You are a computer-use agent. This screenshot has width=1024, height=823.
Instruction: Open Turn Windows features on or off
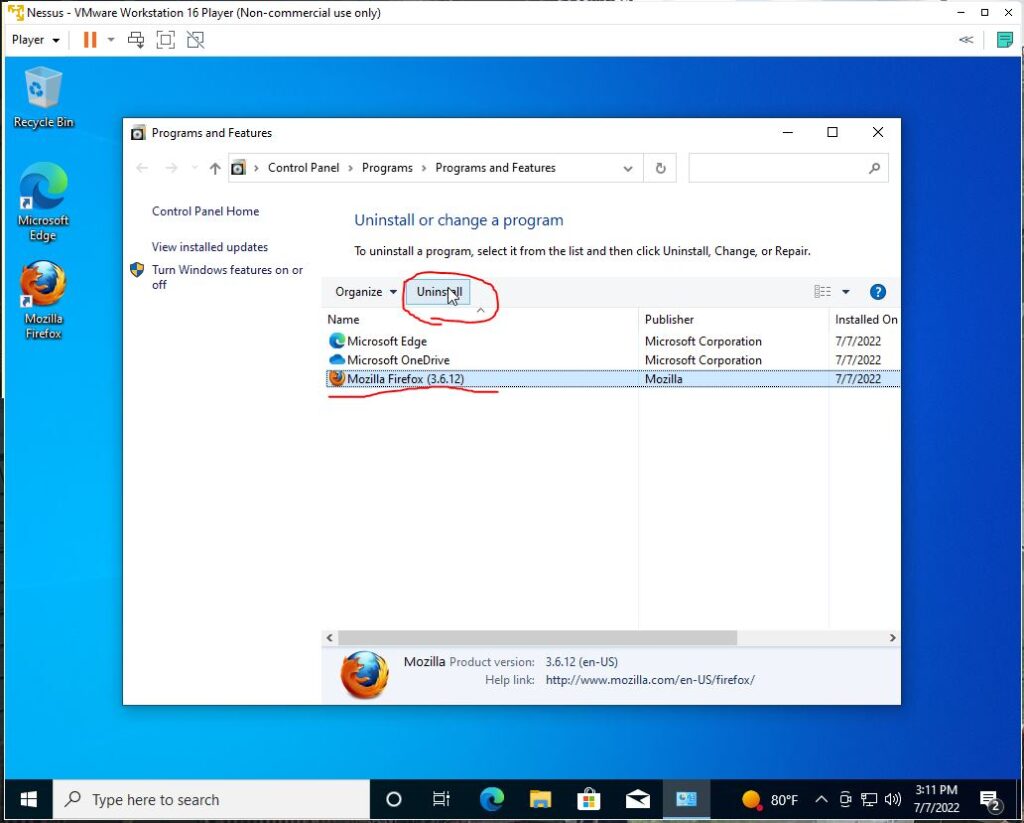click(227, 277)
